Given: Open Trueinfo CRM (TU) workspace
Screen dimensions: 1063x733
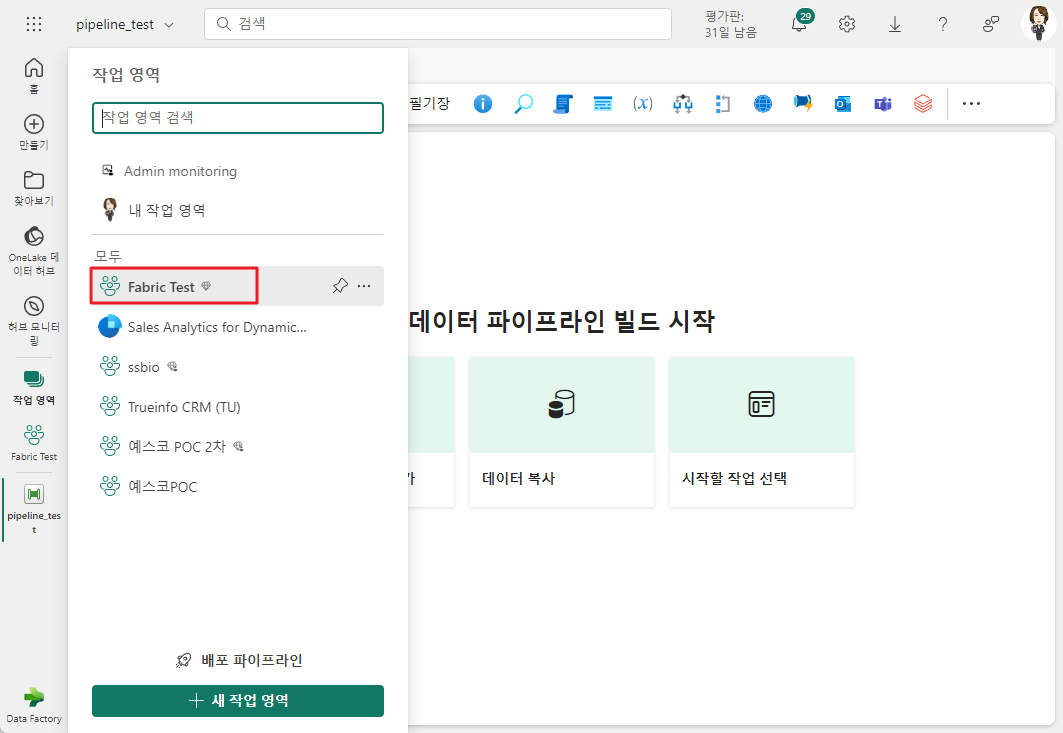Looking at the screenshot, I should tap(237, 407).
